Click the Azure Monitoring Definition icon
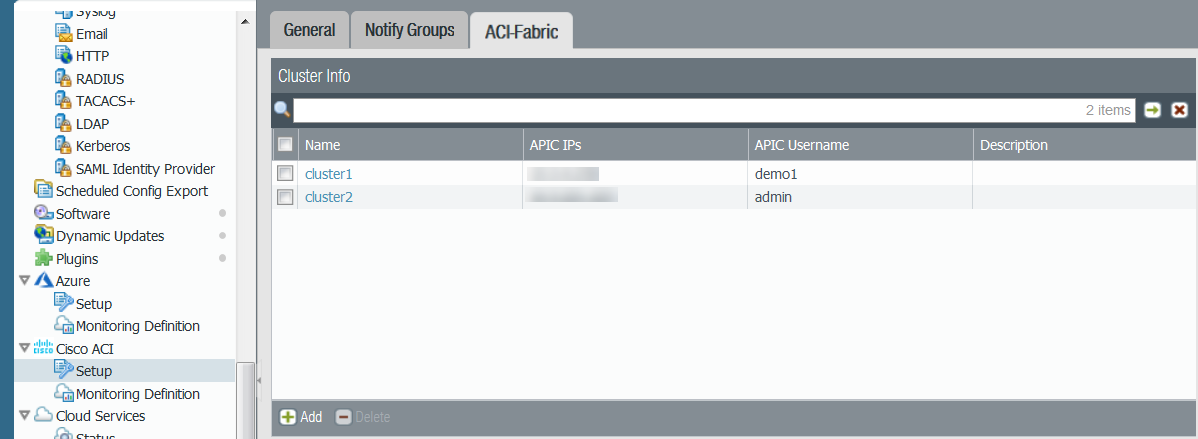 click(x=64, y=326)
